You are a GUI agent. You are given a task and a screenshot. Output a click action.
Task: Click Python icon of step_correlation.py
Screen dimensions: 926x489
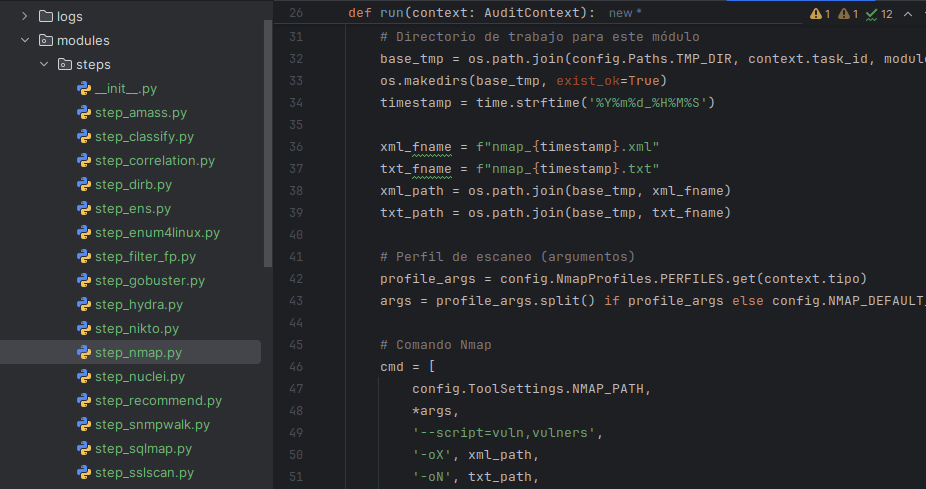84,161
